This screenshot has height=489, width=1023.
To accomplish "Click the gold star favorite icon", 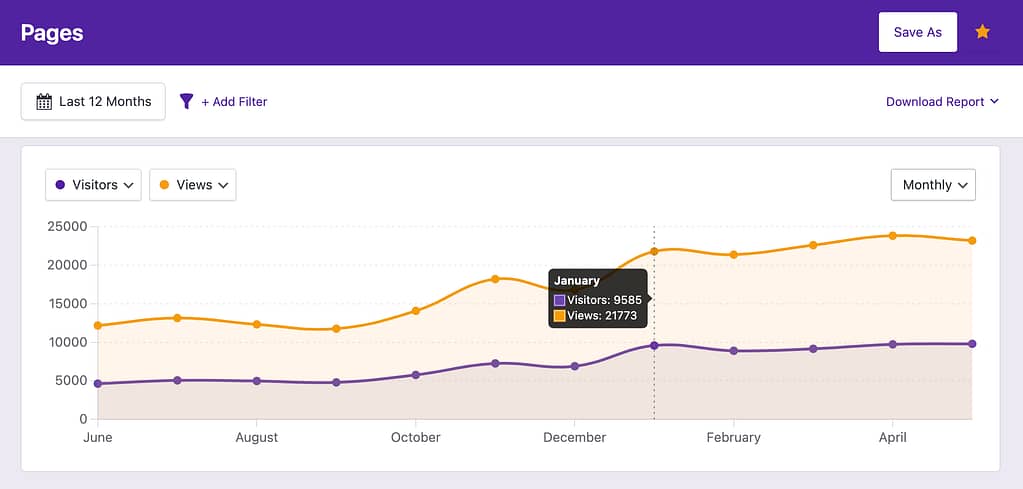I will coord(982,32).
